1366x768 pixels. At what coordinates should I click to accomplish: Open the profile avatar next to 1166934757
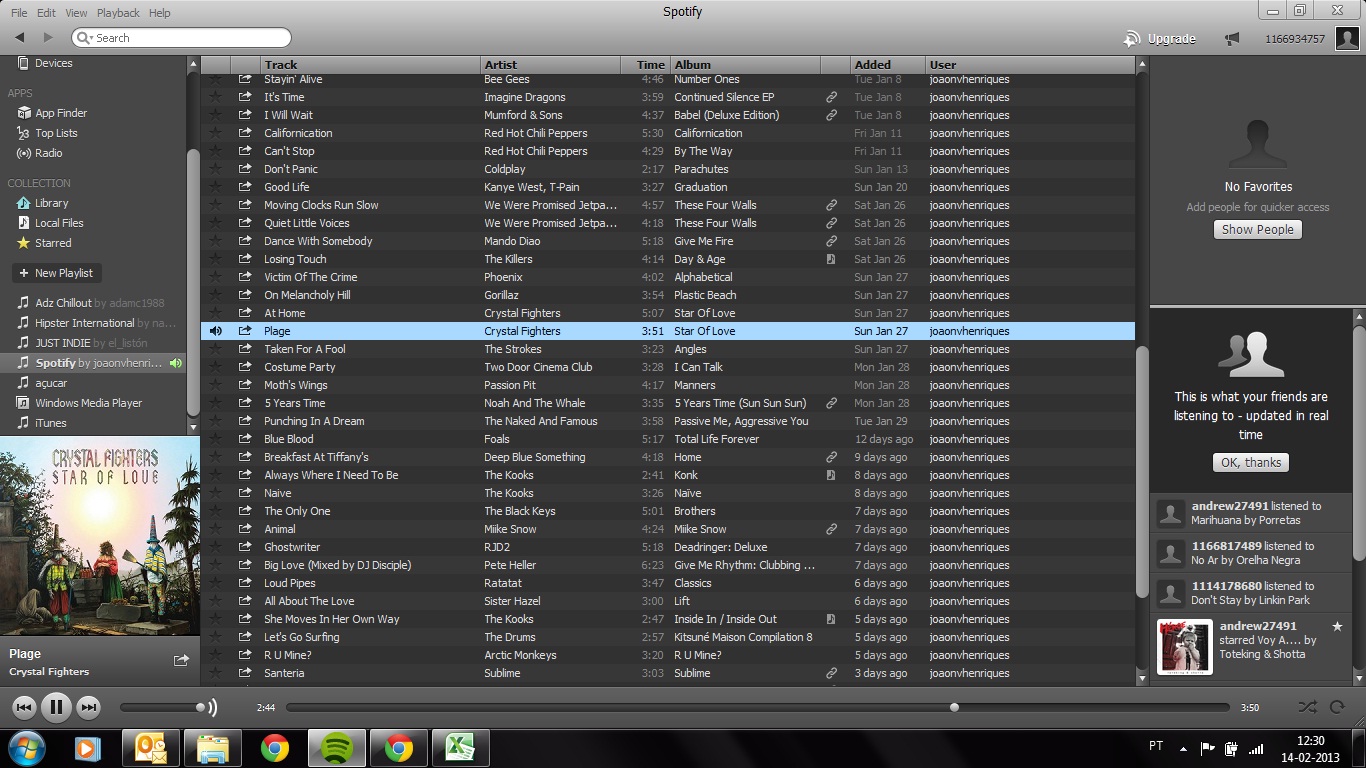click(x=1347, y=39)
